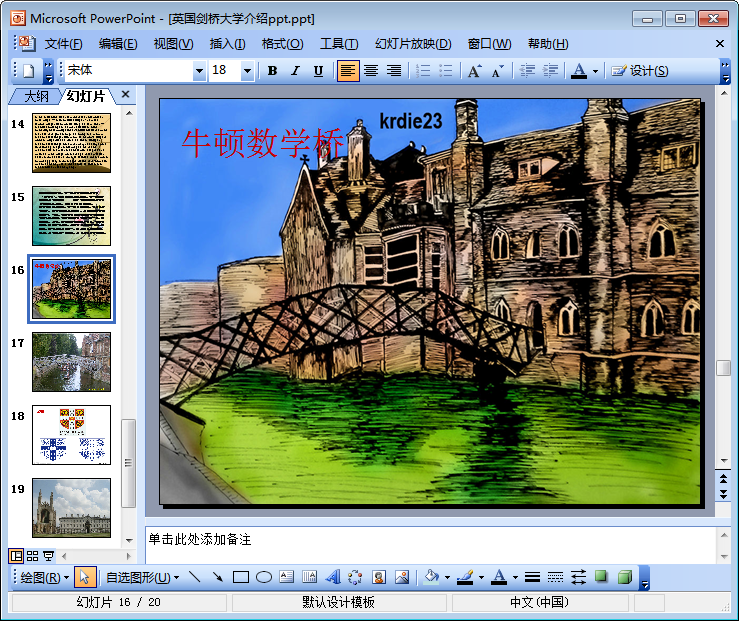Switch to Slide Sorter view icon

[x=33, y=556]
